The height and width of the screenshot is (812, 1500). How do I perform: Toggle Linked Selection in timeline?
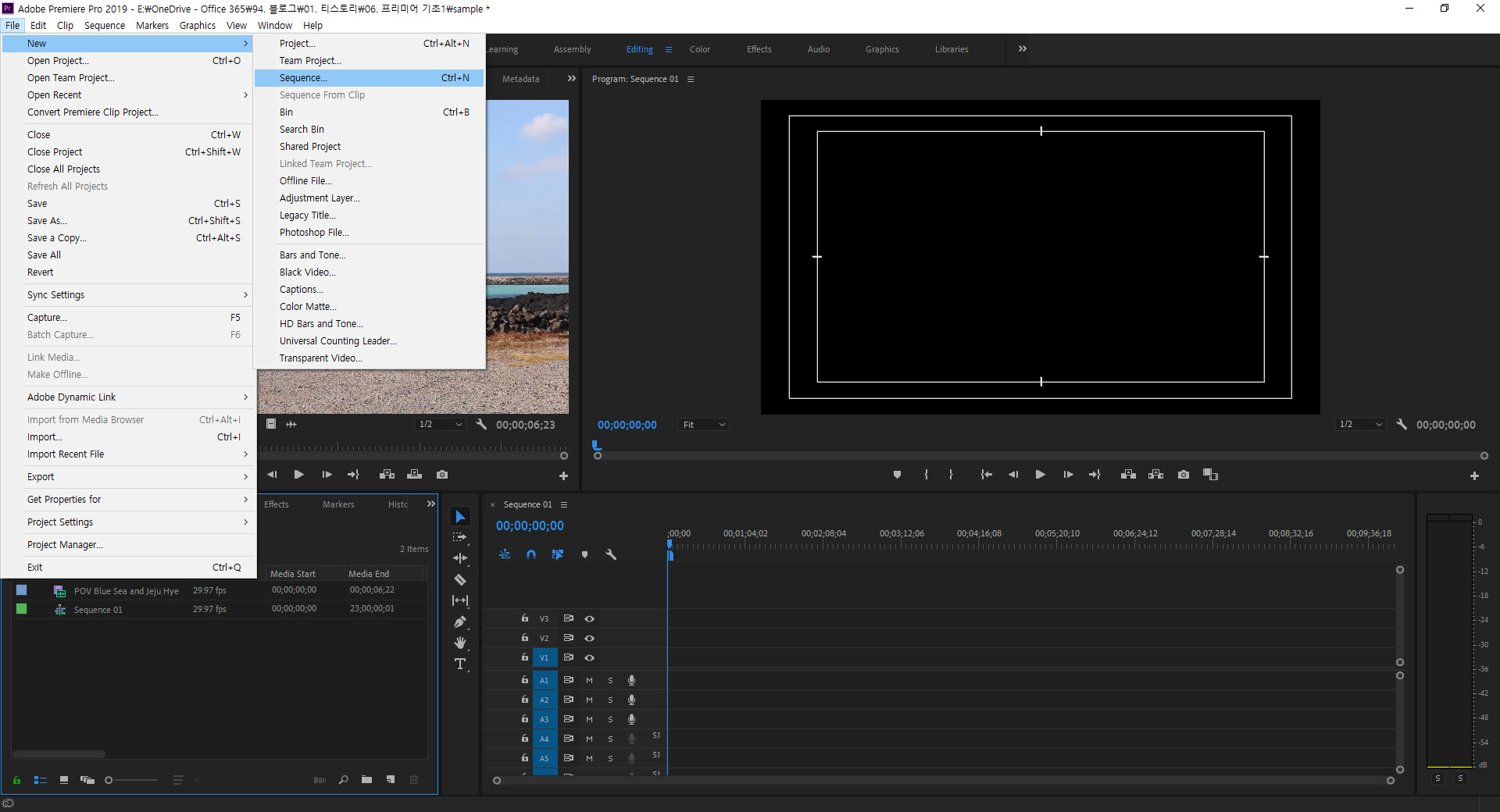click(558, 554)
